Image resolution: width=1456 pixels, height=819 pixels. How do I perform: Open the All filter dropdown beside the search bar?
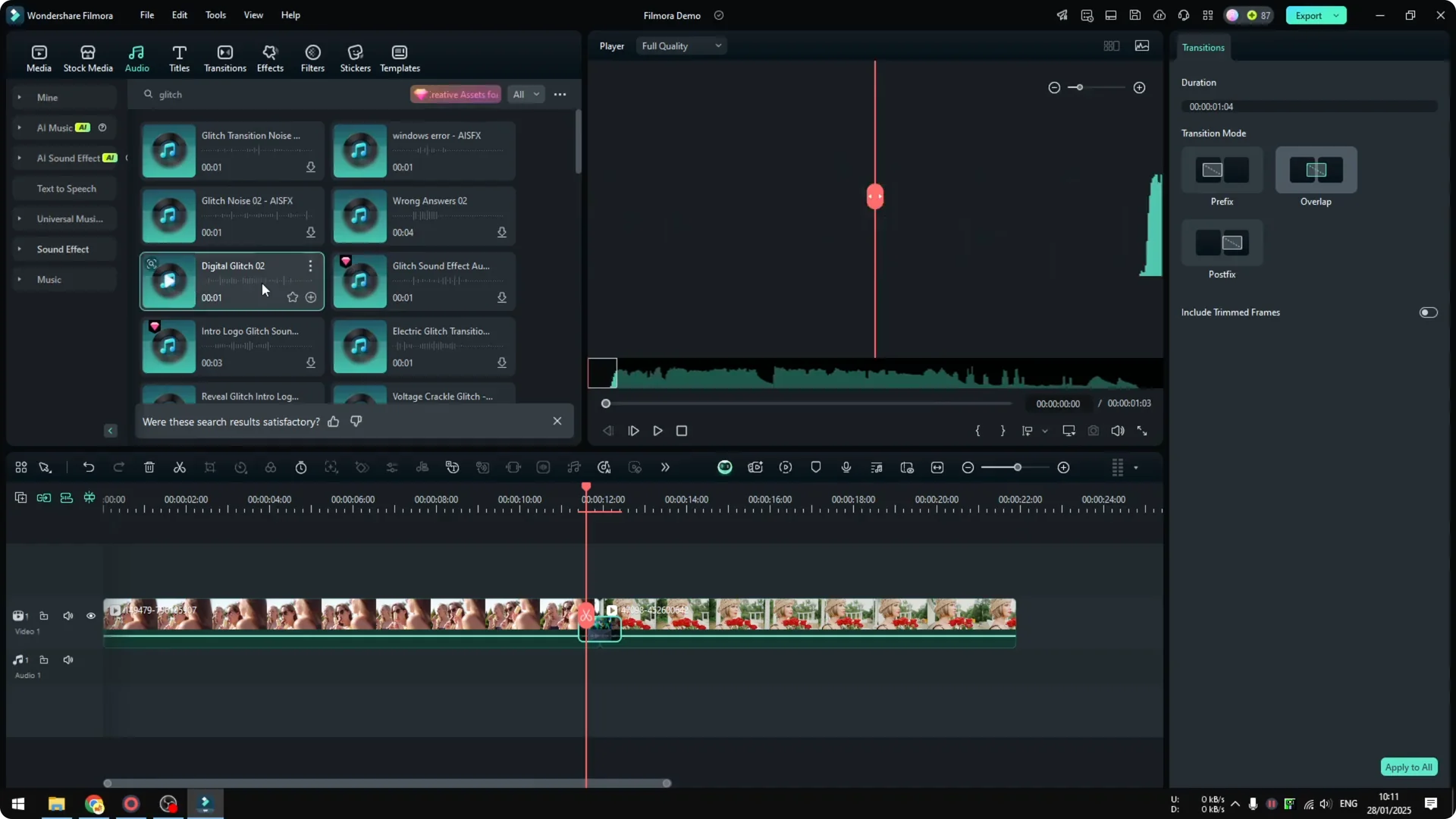point(526,94)
